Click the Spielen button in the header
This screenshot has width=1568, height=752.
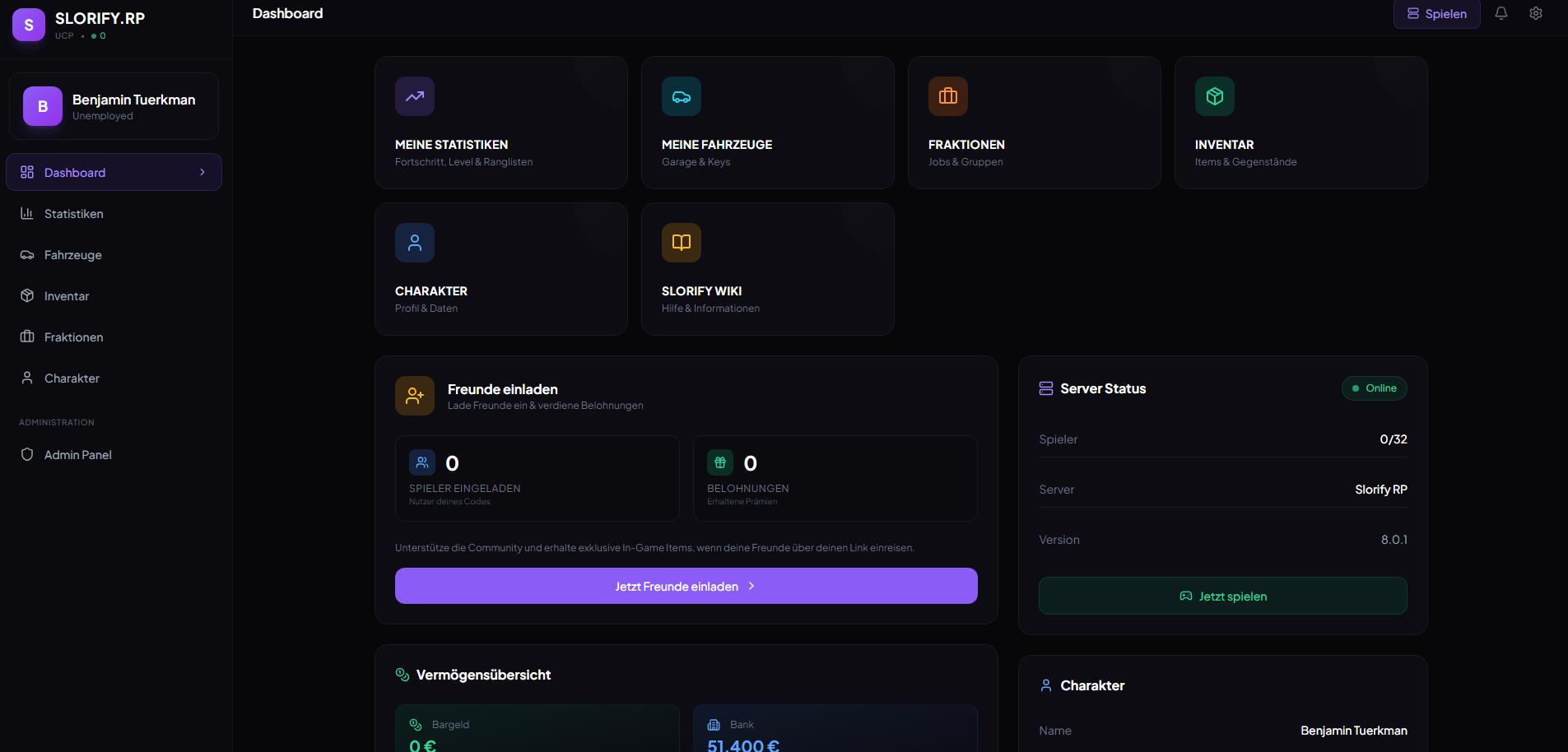[x=1436, y=14]
